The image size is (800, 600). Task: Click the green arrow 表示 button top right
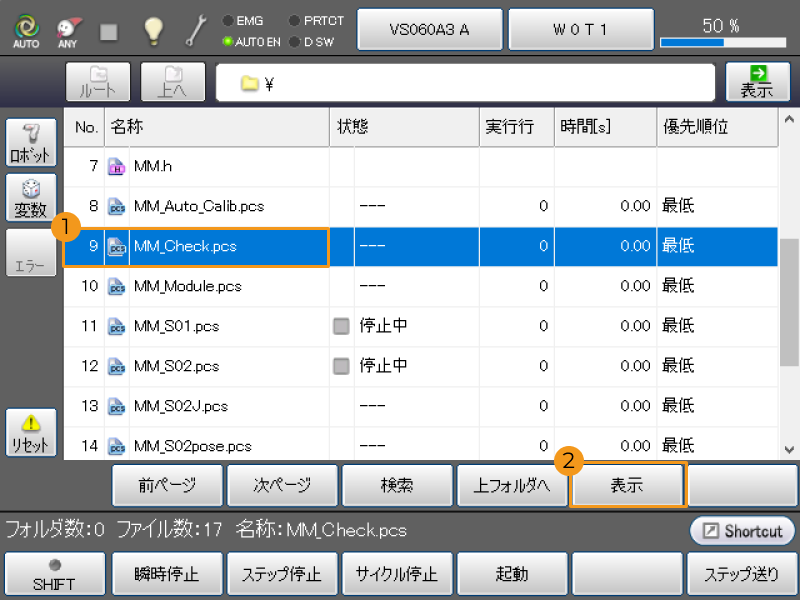757,82
